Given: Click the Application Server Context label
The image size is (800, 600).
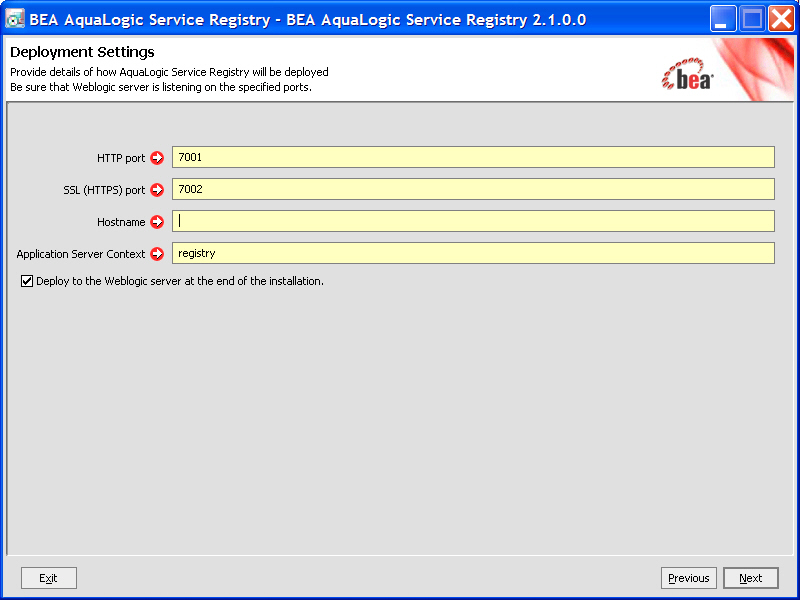Looking at the screenshot, I should point(81,254).
